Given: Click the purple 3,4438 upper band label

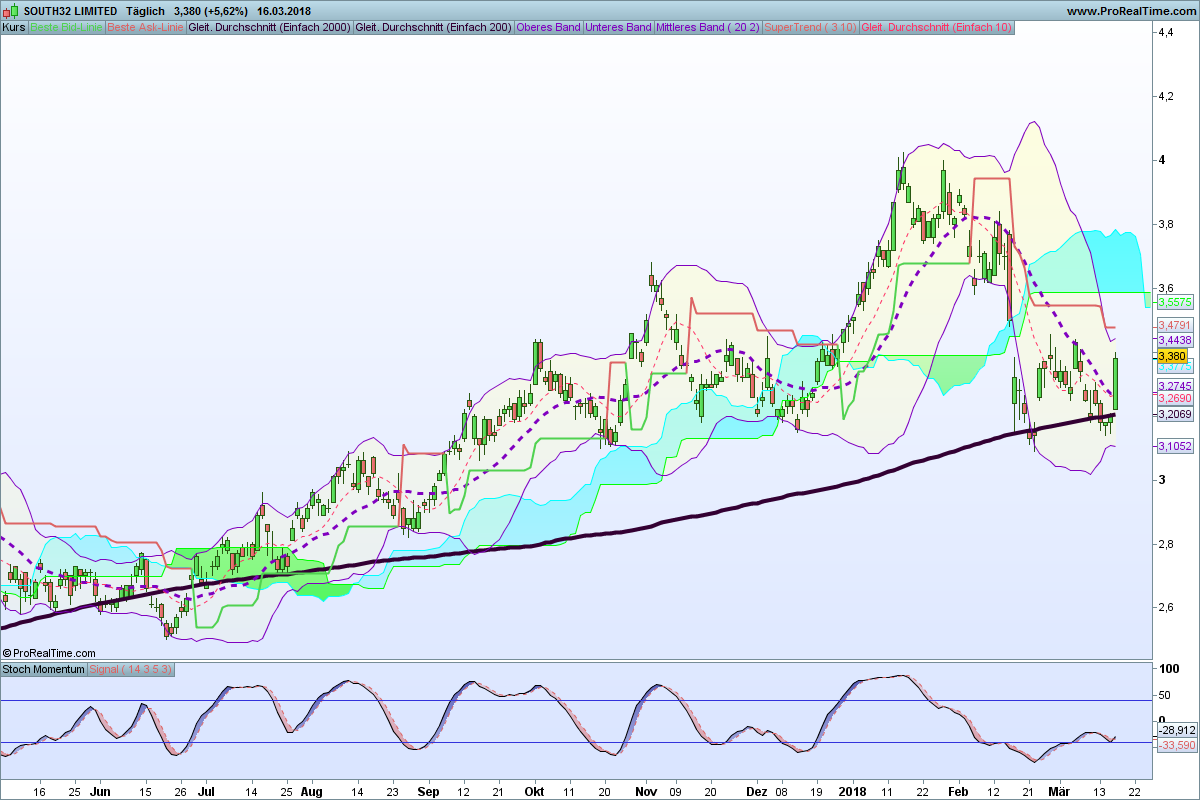Looking at the screenshot, I should [1174, 340].
